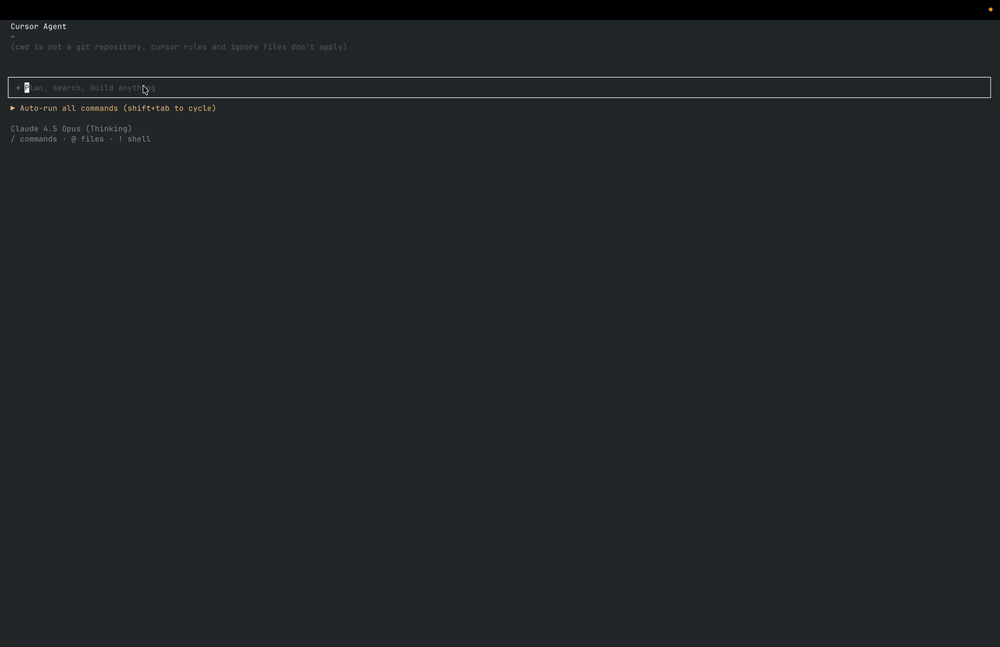This screenshot has height=647, width=1000.
Task: Click the git repository warning message
Action: pyautogui.click(x=179, y=46)
